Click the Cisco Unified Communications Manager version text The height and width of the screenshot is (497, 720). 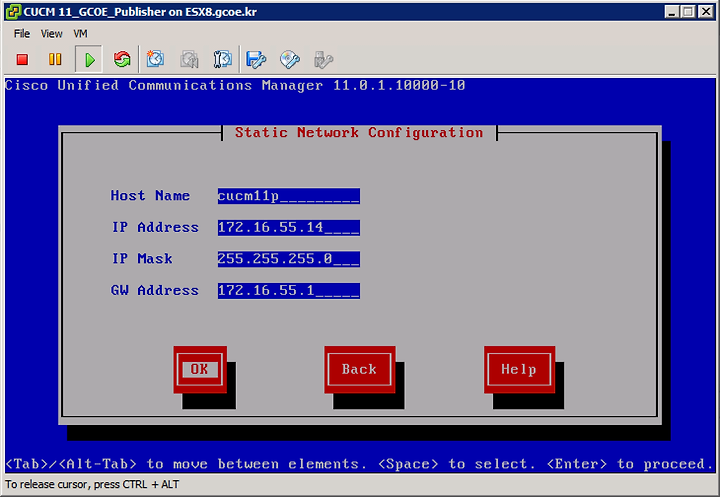click(x=235, y=85)
